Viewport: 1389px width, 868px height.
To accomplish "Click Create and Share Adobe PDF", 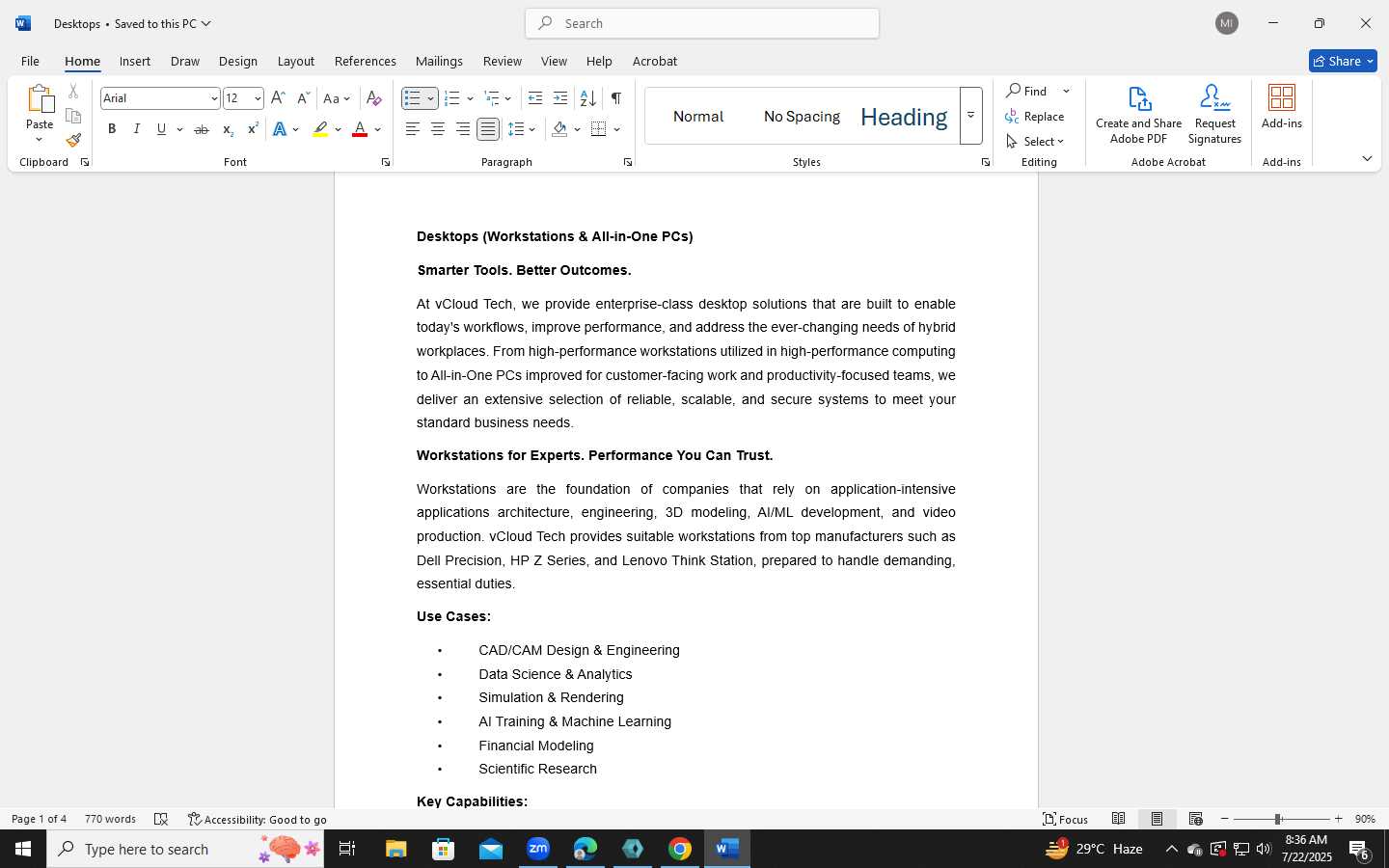I will (1139, 114).
